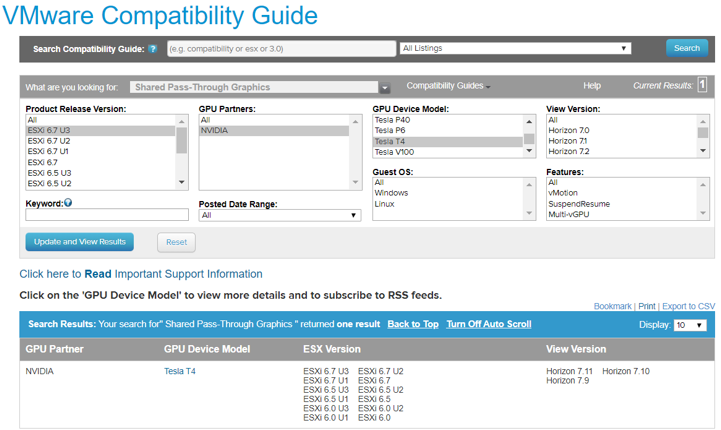This screenshot has height=430, width=721.
Task: Select All in Product Release Version list
Action: (101, 120)
